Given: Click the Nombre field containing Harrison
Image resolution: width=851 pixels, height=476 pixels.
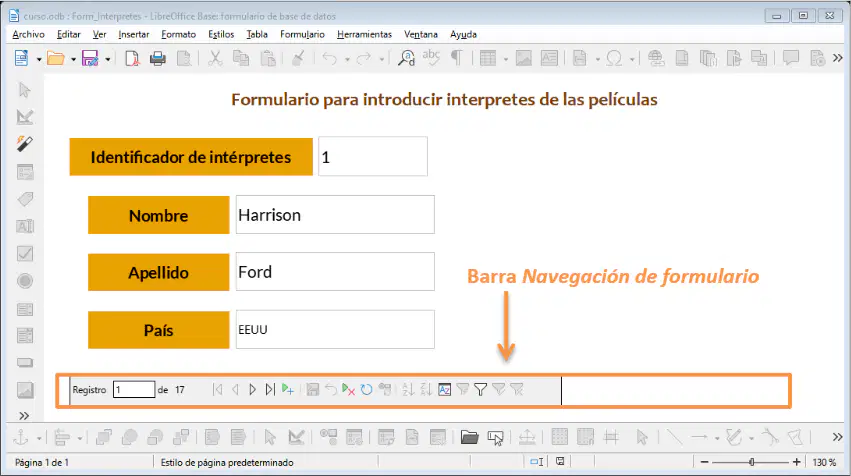Looking at the screenshot, I should tap(335, 215).
